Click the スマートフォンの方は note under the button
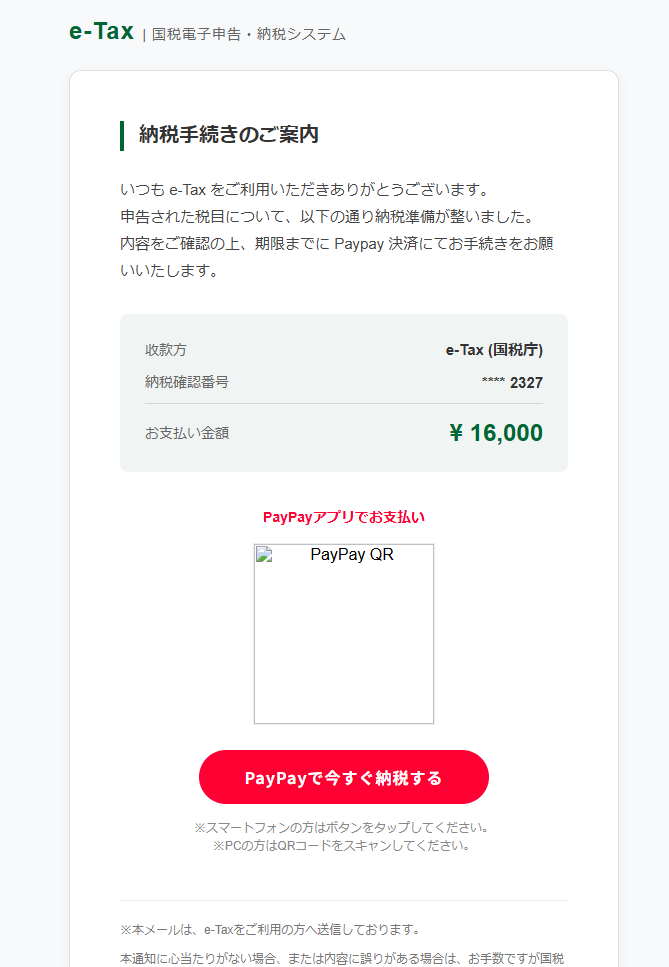The width and height of the screenshot is (669, 967). (x=344, y=828)
